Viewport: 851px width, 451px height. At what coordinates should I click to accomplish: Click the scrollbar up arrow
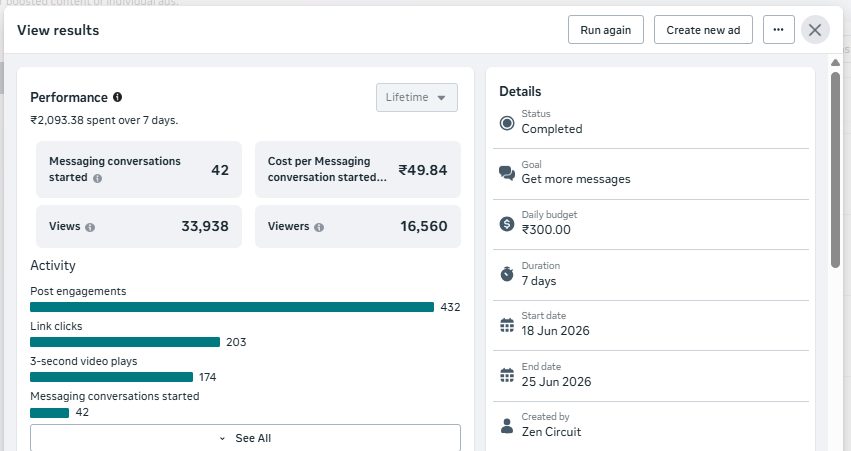pyautogui.click(x=835, y=62)
